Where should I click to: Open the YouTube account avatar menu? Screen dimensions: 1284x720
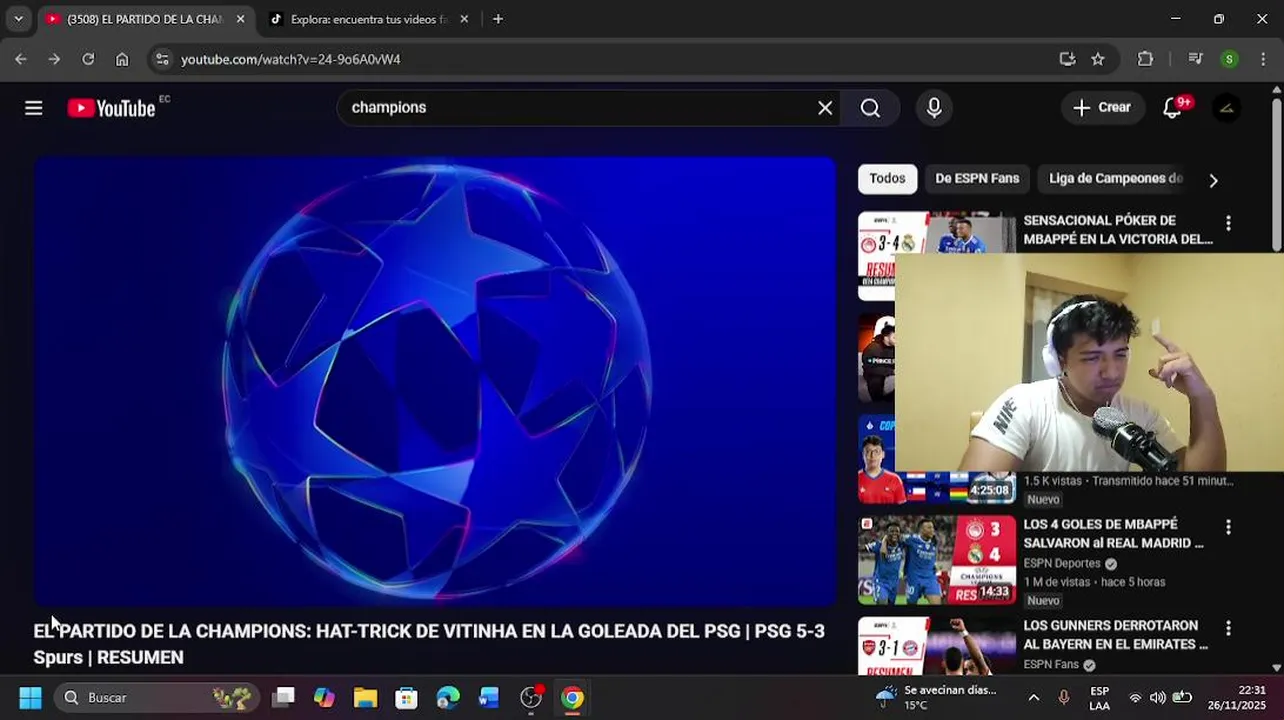[1226, 108]
